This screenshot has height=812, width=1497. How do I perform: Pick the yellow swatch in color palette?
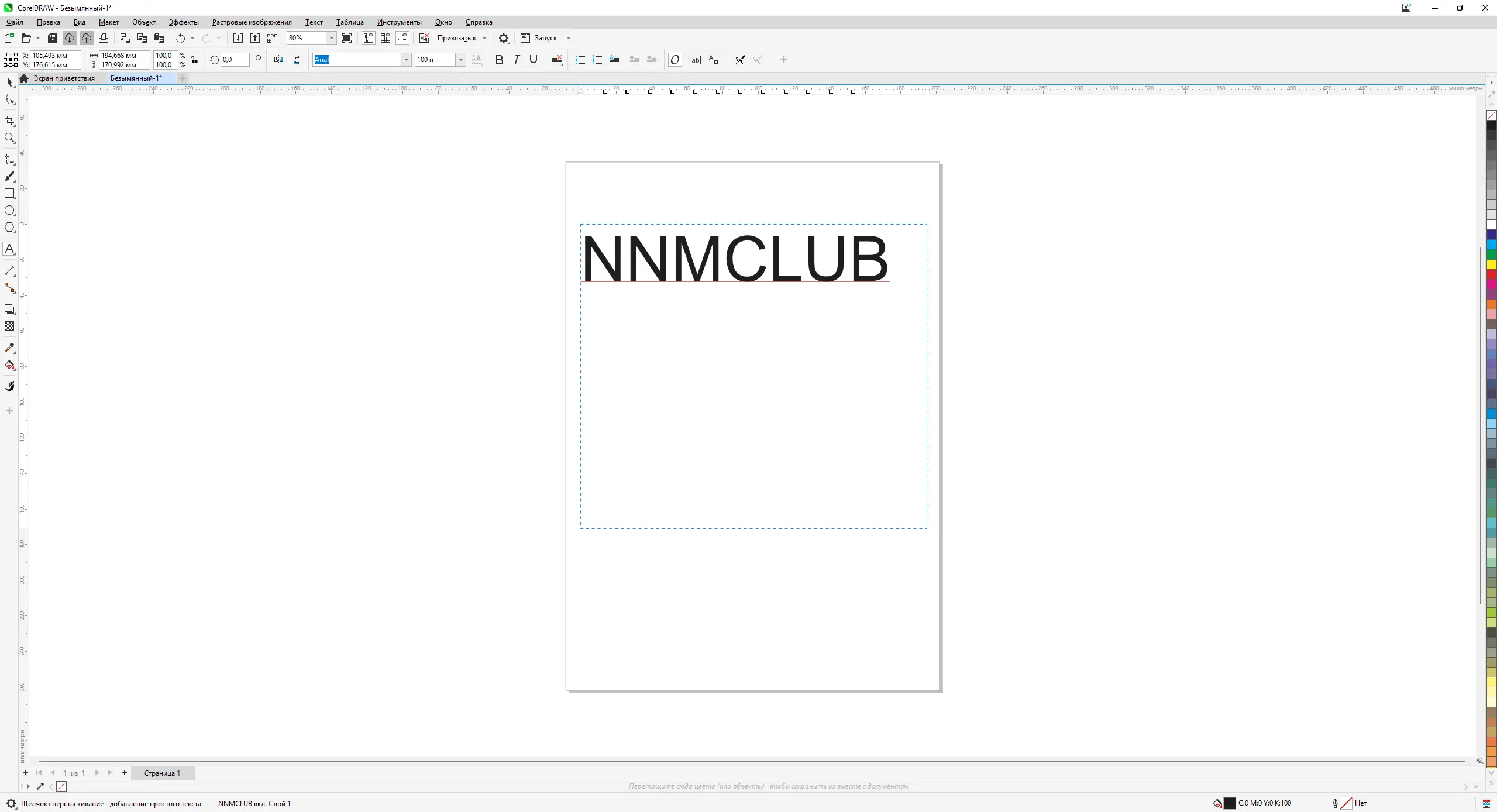[x=1491, y=264]
